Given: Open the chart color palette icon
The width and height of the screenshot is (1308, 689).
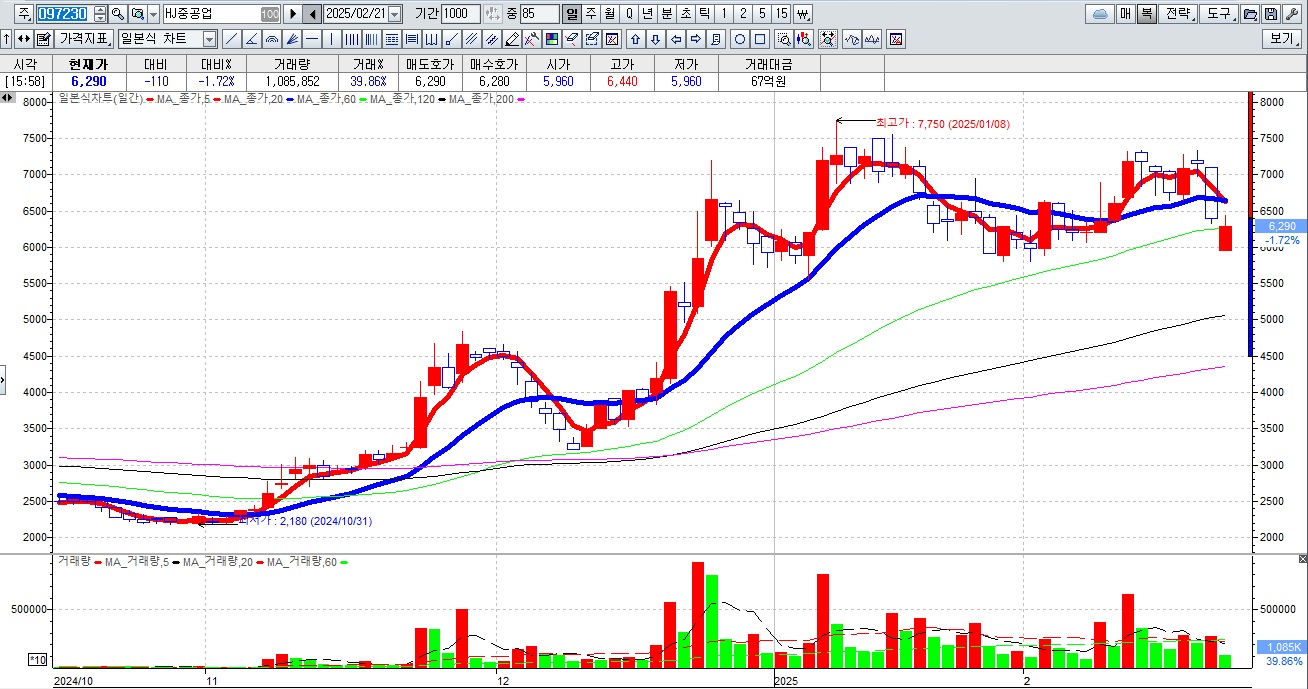Looking at the screenshot, I should [551, 39].
